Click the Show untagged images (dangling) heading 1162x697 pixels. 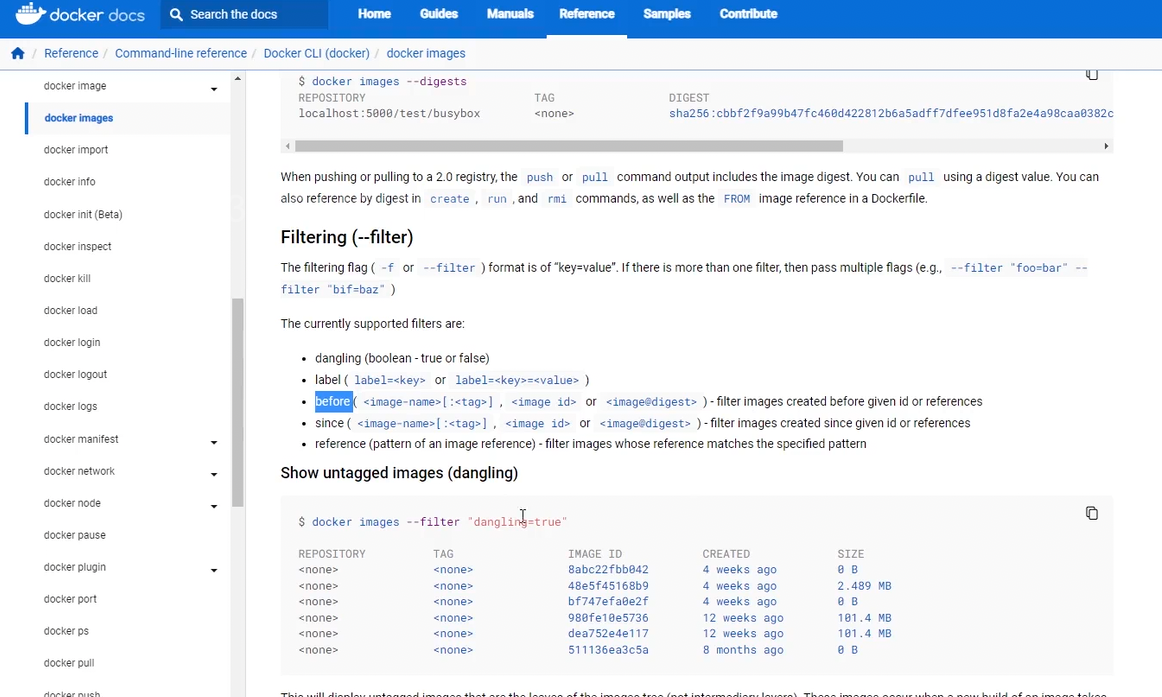click(x=399, y=473)
